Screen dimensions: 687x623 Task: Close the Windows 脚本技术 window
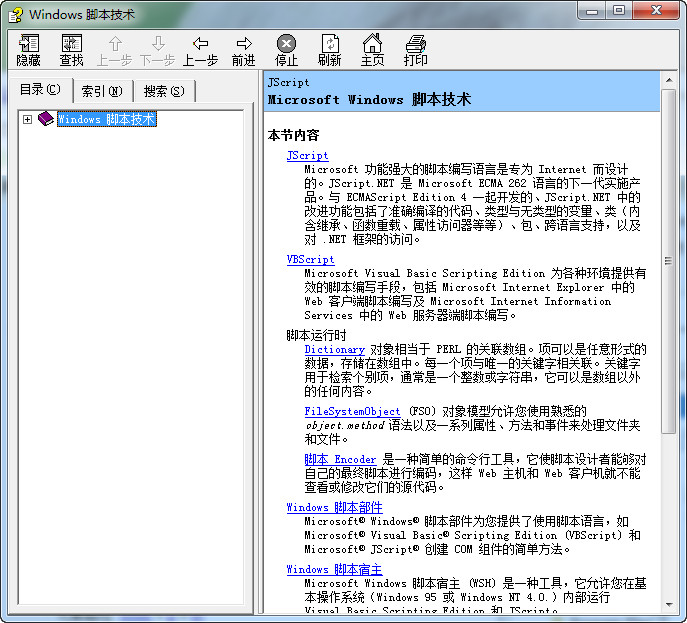[656, 11]
